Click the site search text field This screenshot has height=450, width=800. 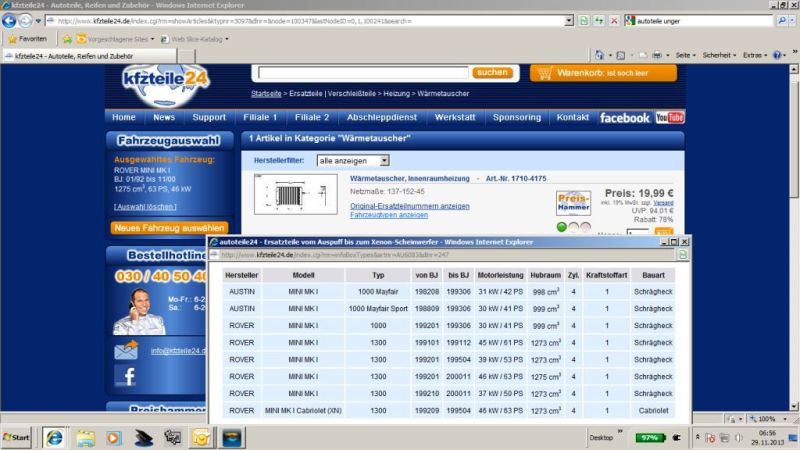[361, 72]
